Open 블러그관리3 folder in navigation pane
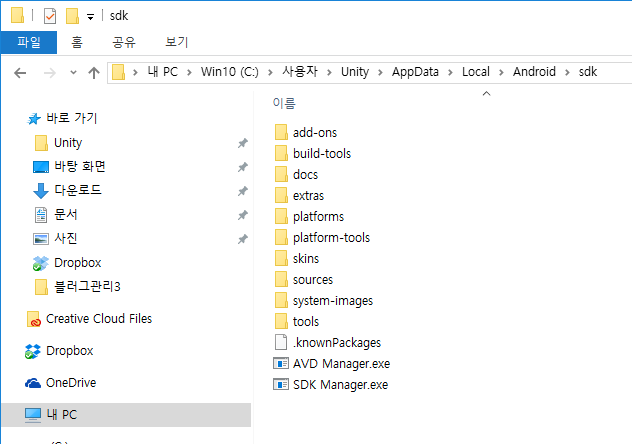The image size is (632, 444). pyautogui.click(x=87, y=287)
